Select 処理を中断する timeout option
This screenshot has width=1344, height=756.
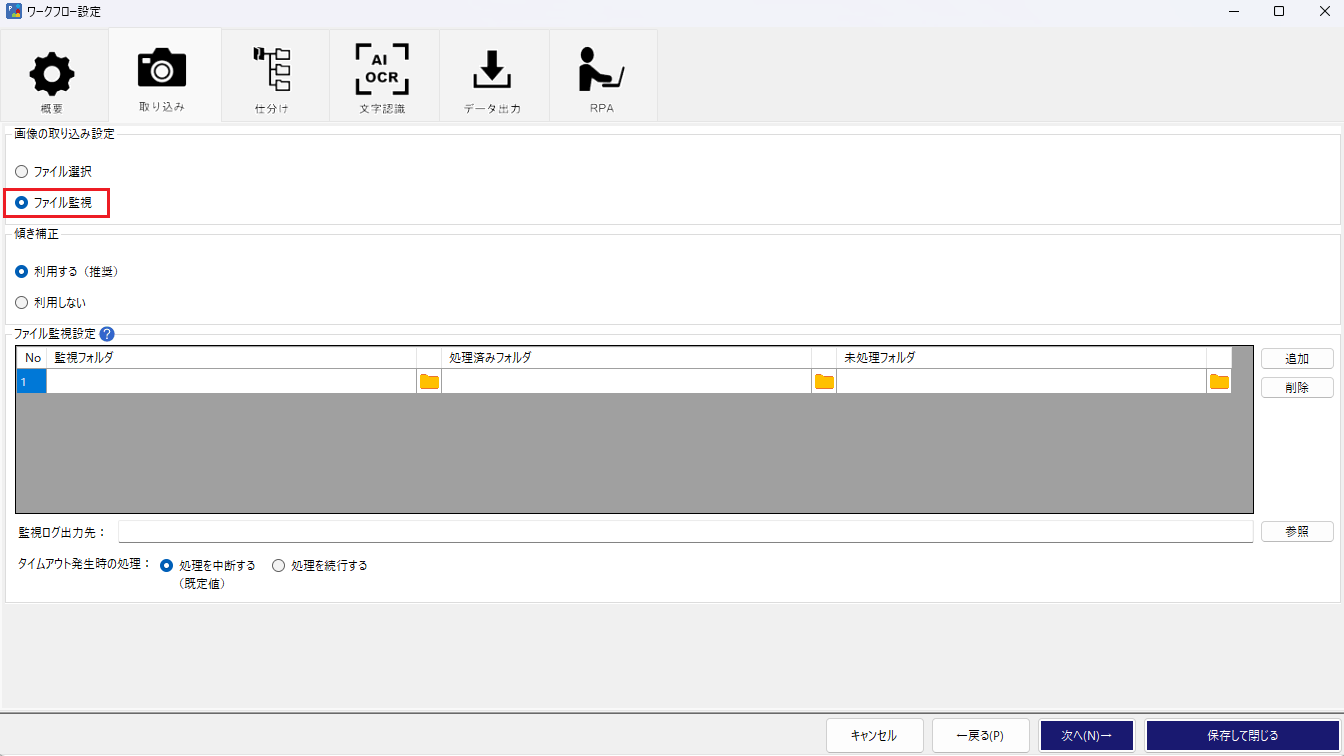(167, 565)
